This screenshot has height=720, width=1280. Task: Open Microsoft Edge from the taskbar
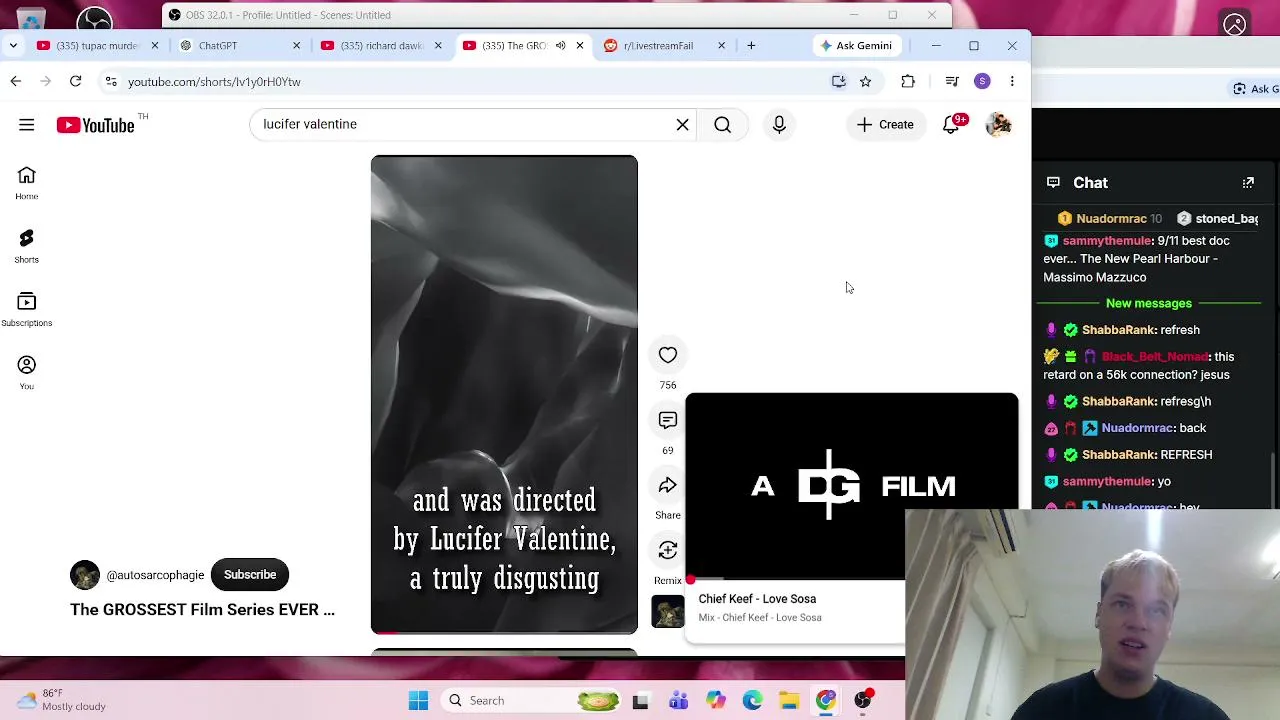tap(752, 701)
